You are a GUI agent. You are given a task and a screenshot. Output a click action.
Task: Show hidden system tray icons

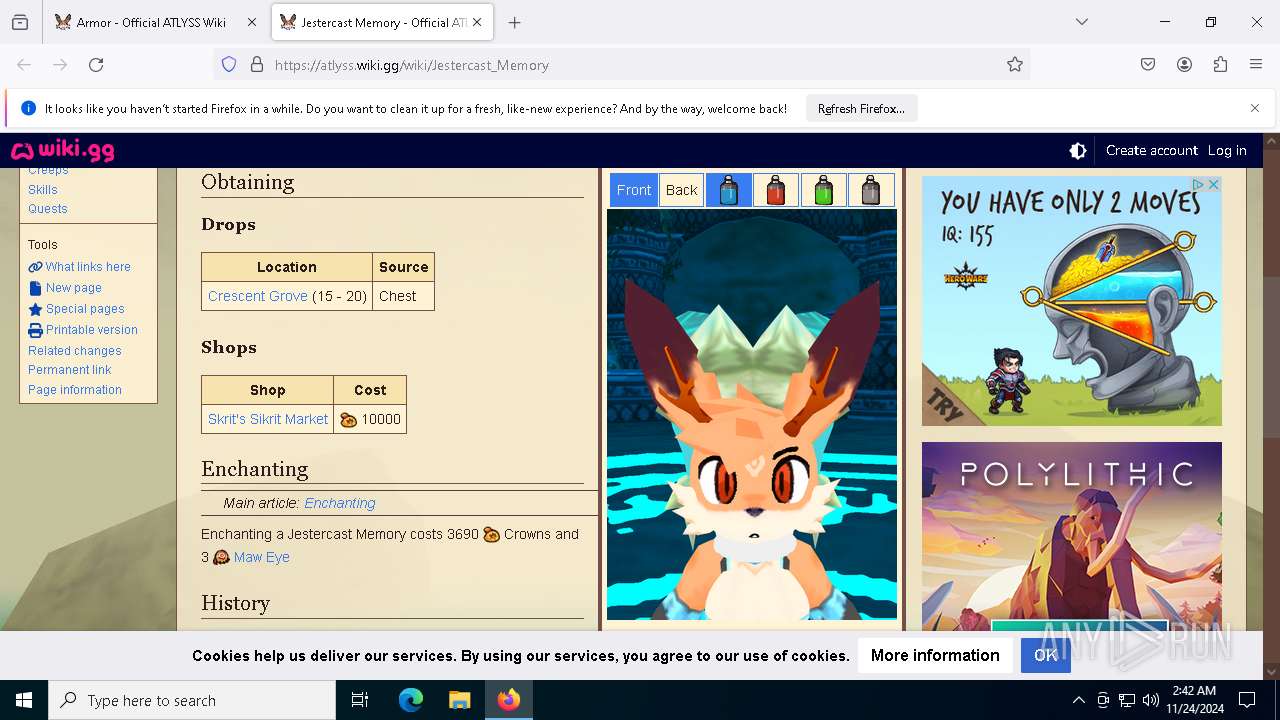(x=1078, y=700)
